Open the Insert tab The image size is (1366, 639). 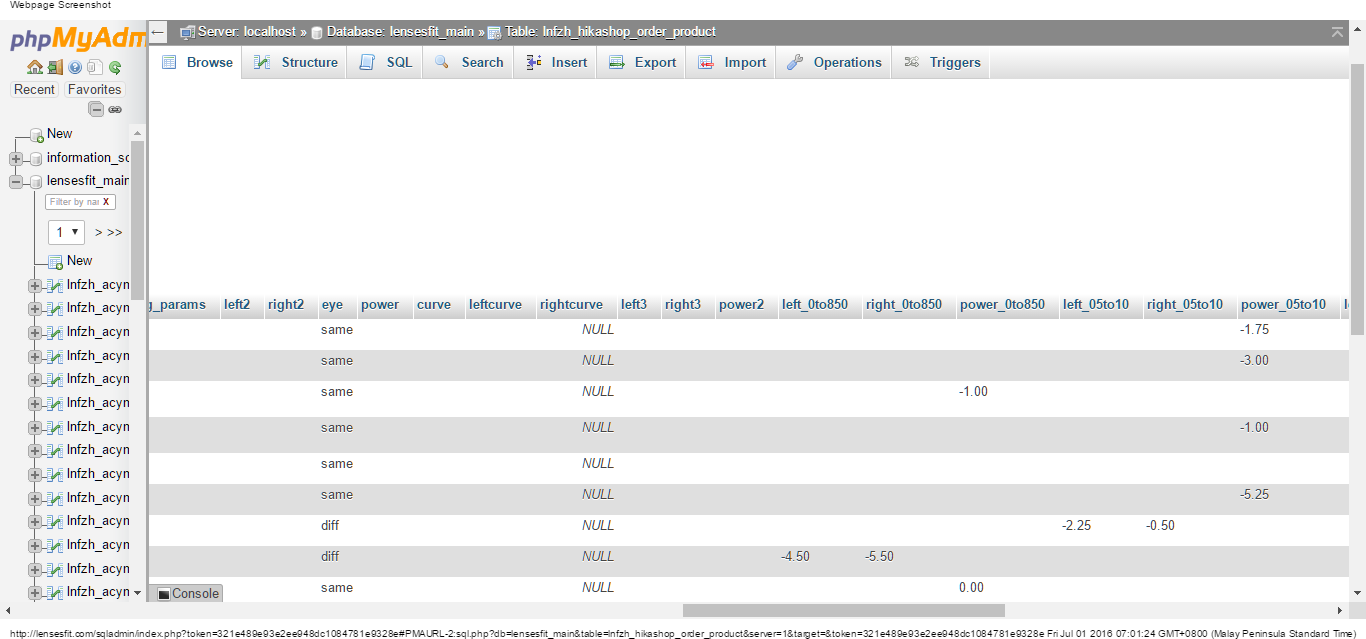click(x=556, y=62)
